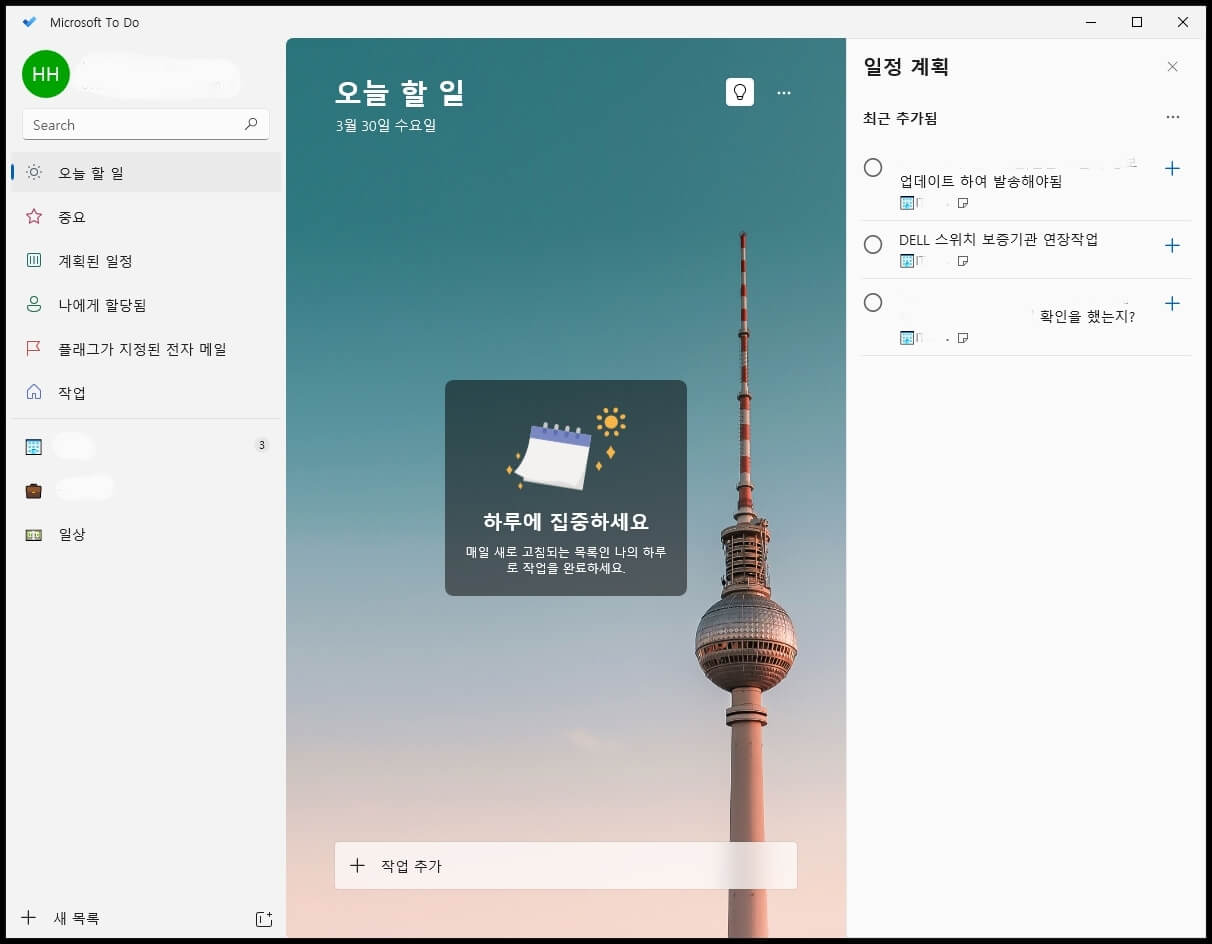Add DELL 스위치 task to today with plus
The width and height of the screenshot is (1212, 944).
tap(1172, 245)
